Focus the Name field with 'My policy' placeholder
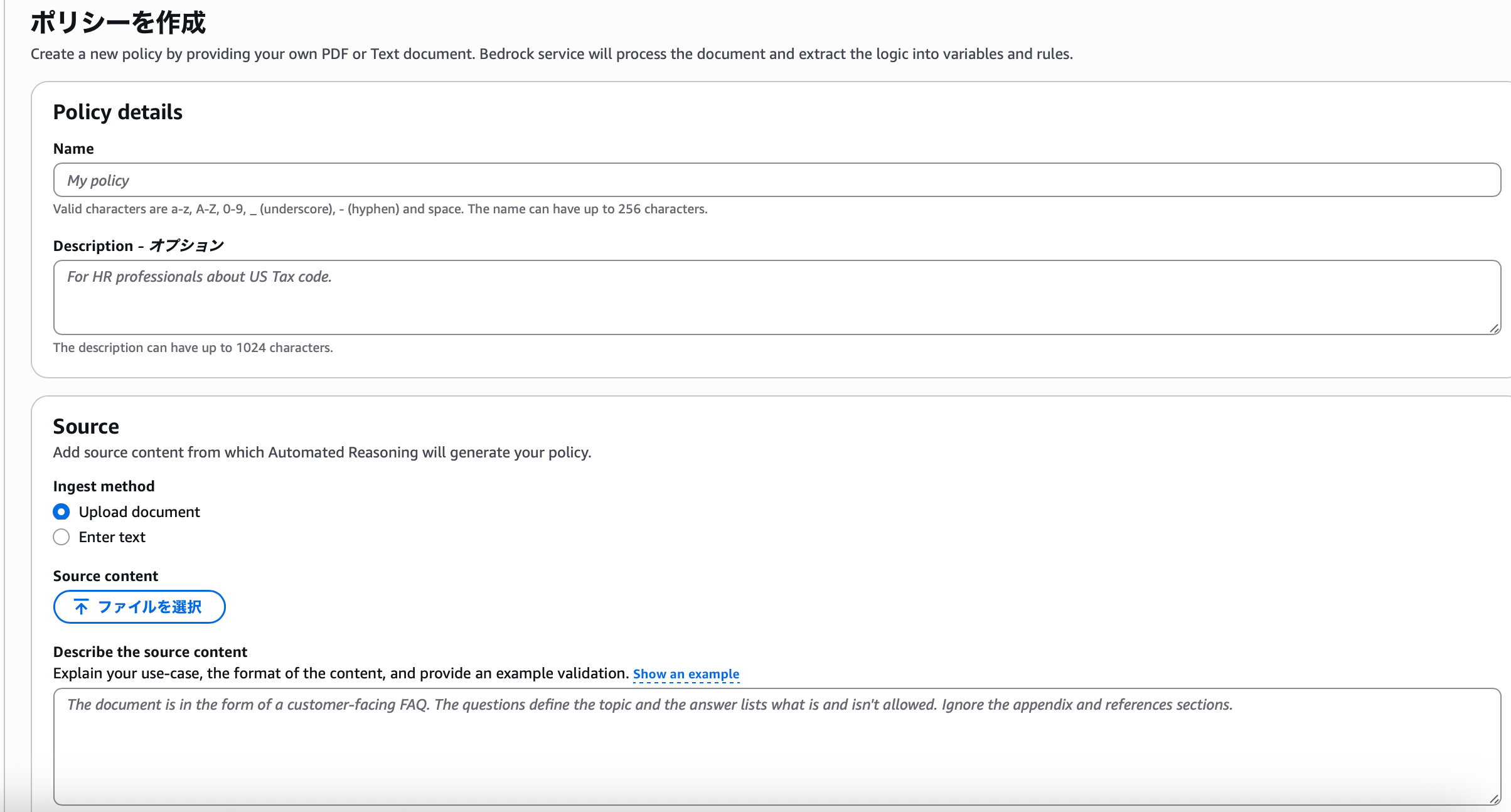 click(777, 180)
